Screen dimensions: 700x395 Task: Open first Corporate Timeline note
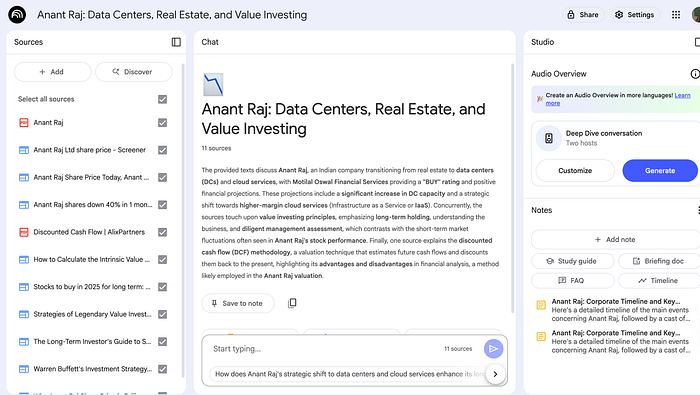point(616,310)
